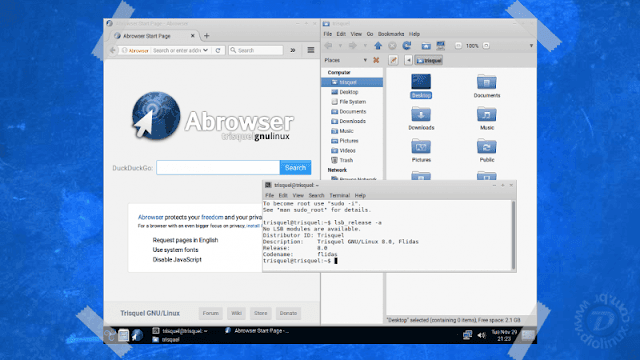The width and height of the screenshot is (640, 360).
Task: Open Computer location toolbar icon
Action: pos(440,46)
